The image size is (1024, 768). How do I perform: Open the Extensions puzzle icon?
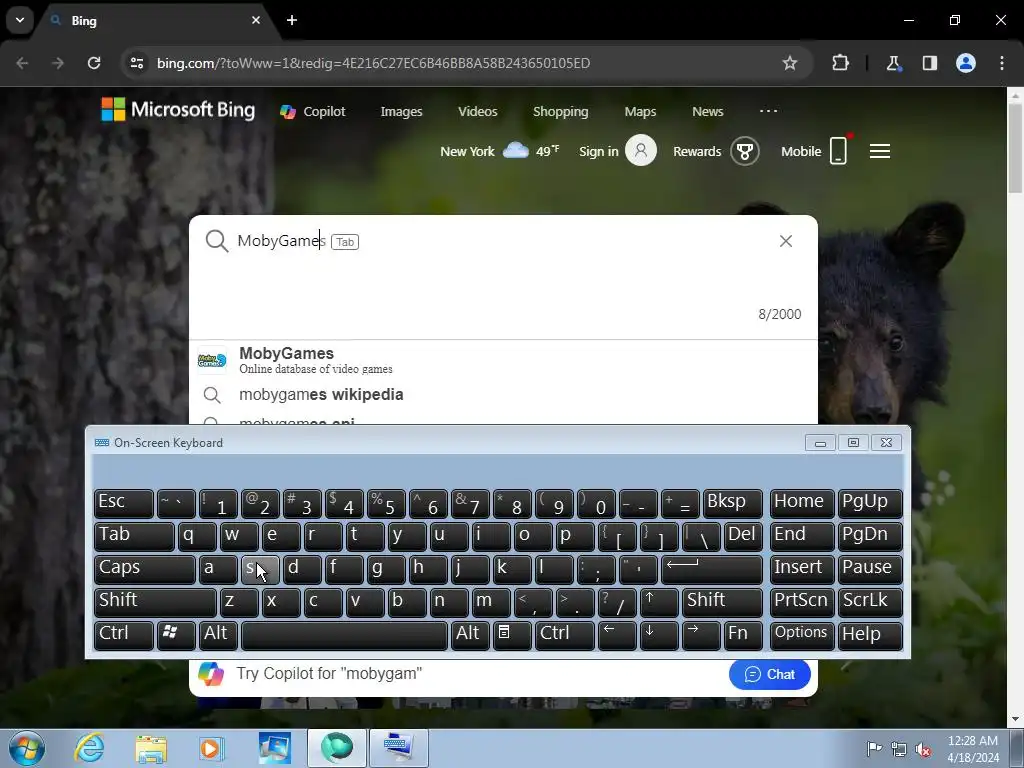point(840,63)
